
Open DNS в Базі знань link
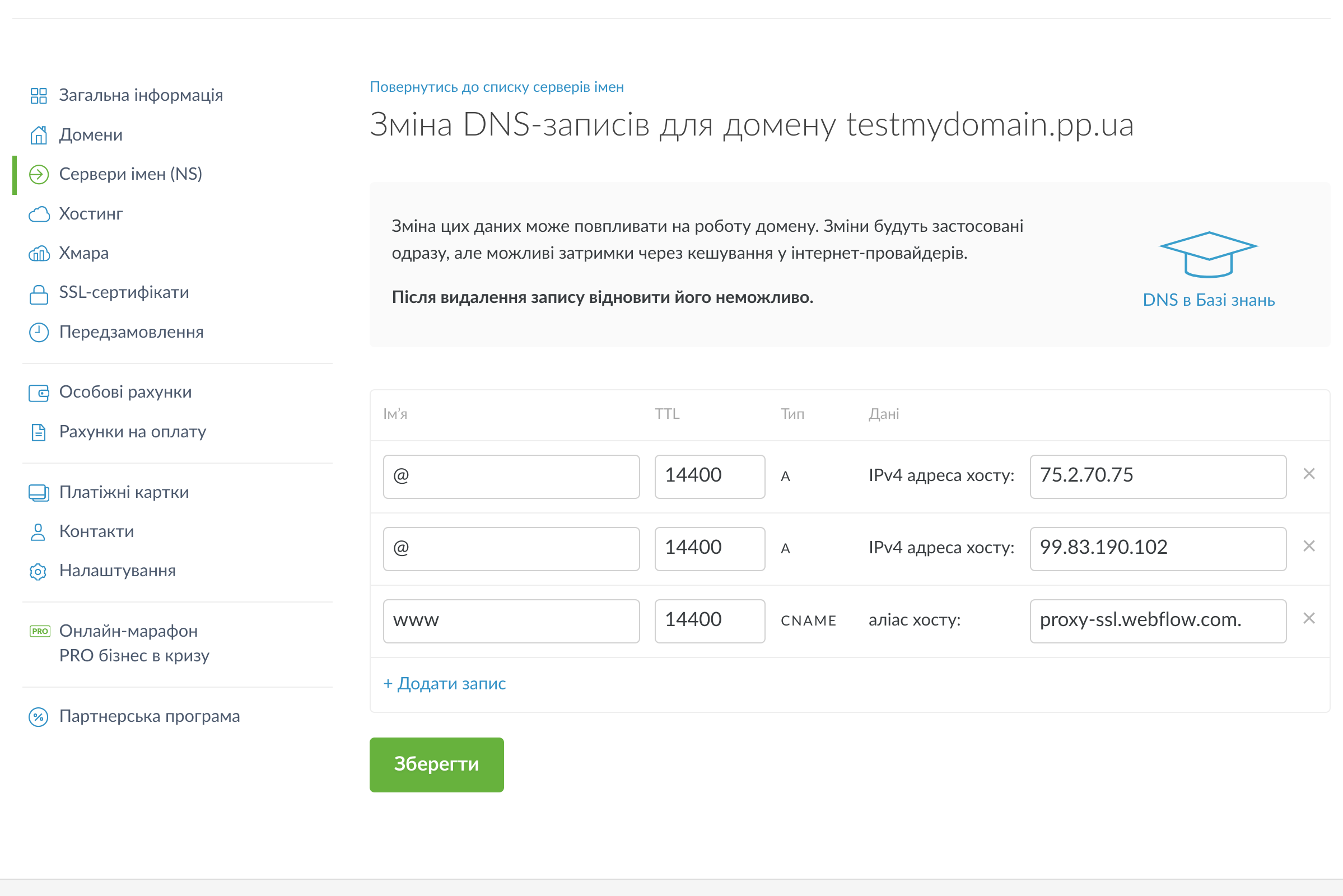click(x=1207, y=300)
